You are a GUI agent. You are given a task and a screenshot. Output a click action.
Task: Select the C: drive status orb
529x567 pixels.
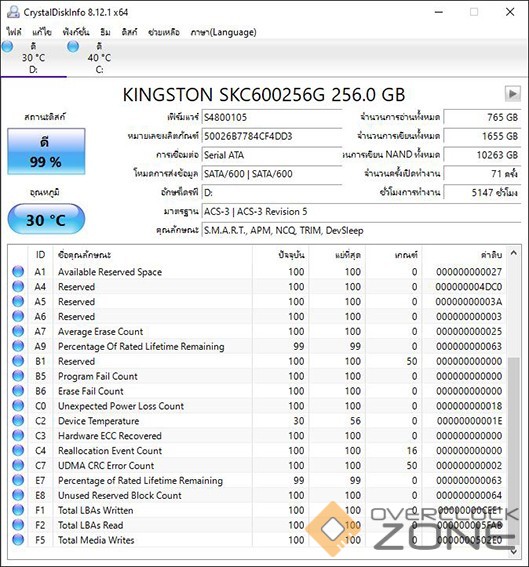click(73, 46)
